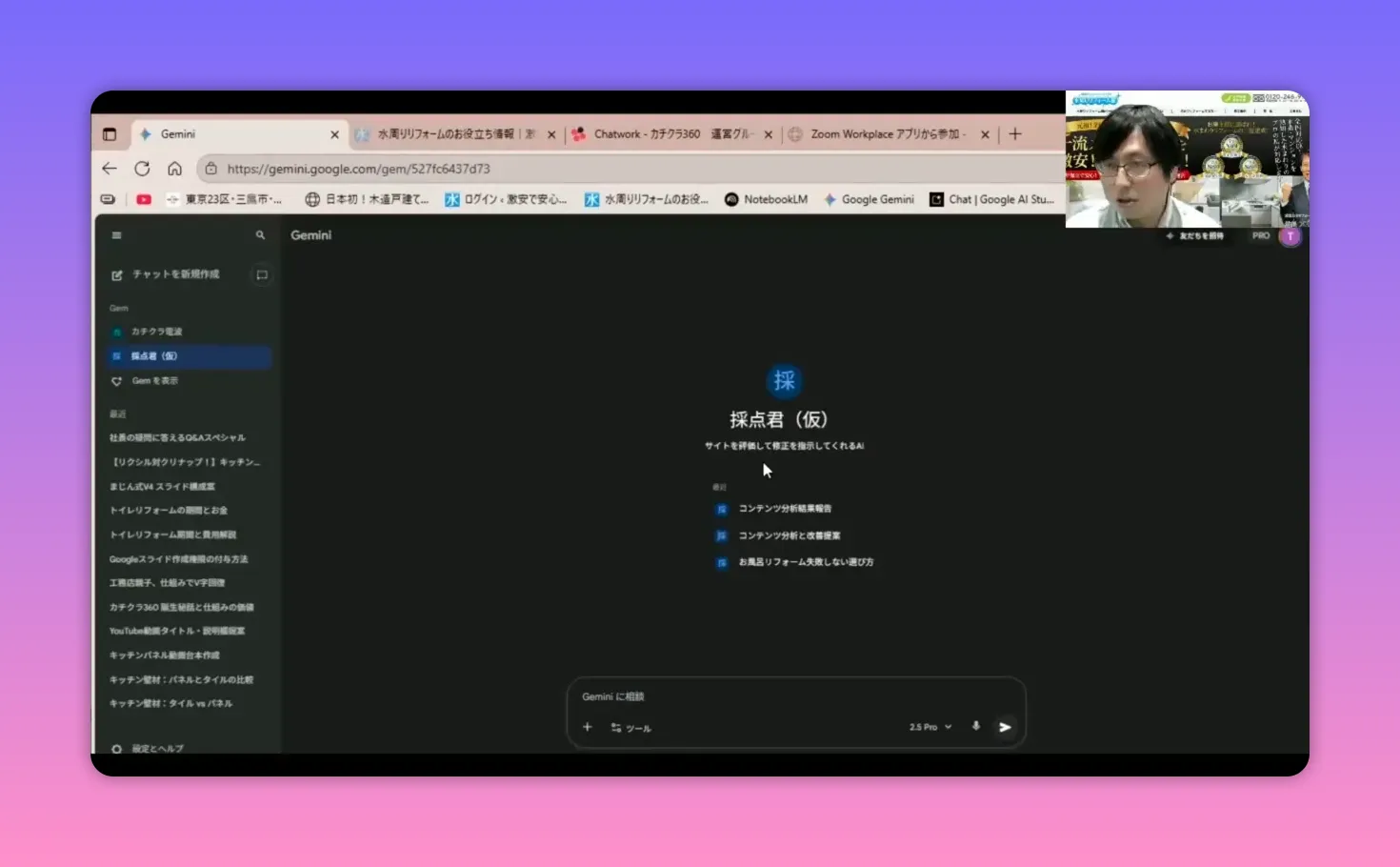Open Chrome's tab search dropdown

110,134
